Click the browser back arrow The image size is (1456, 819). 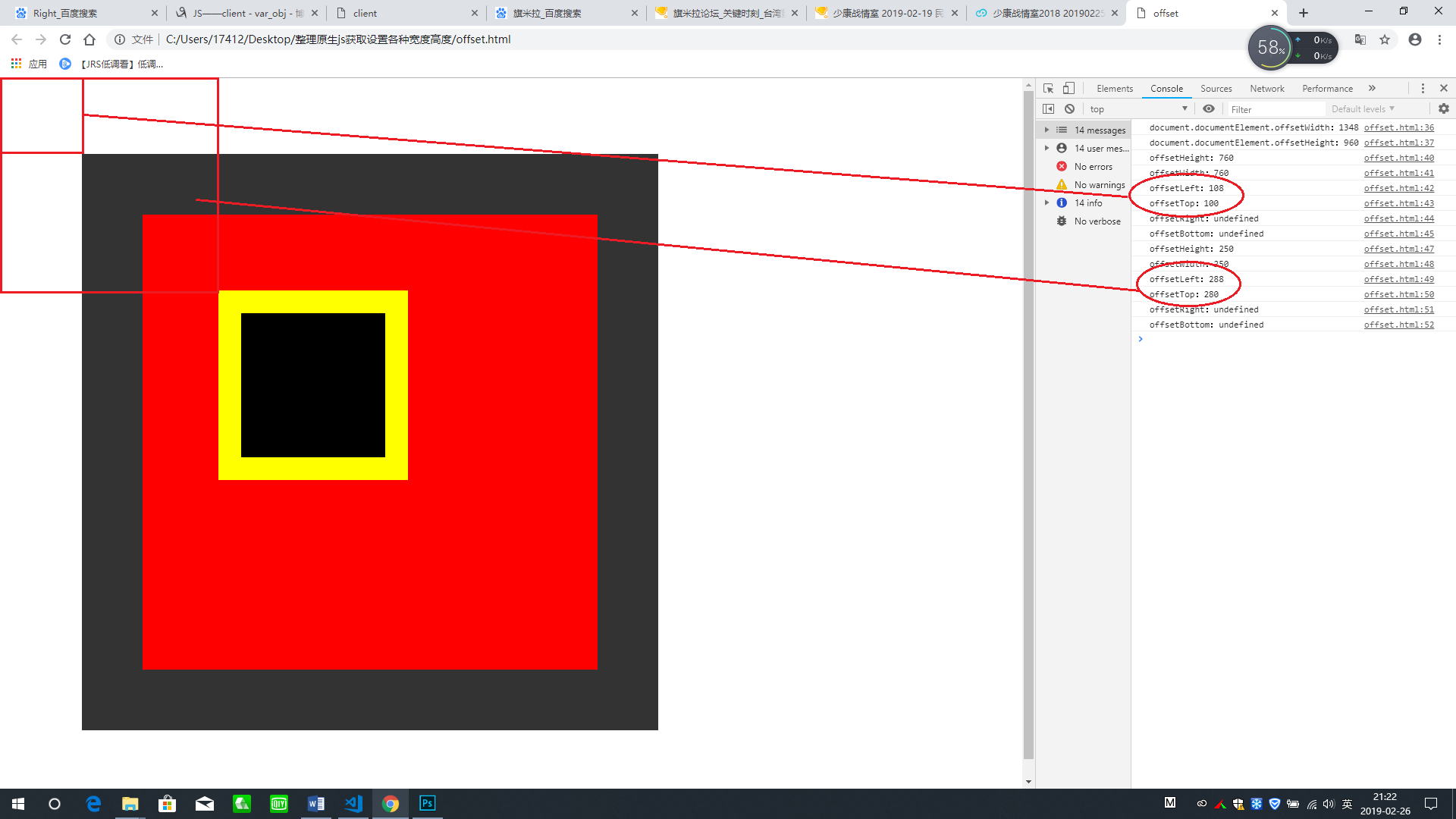pyautogui.click(x=17, y=39)
